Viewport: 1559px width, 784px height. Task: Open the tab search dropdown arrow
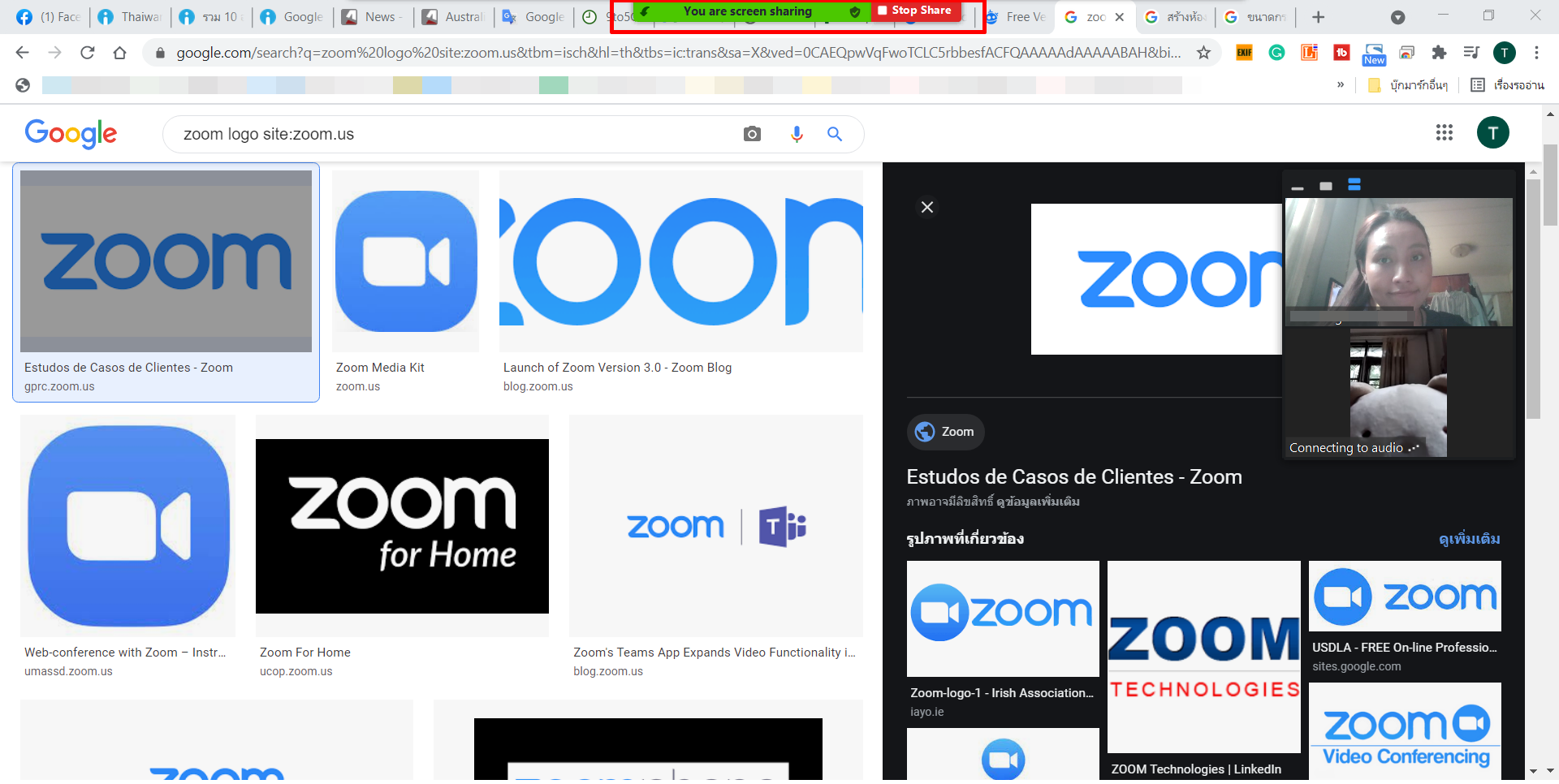pos(1397,17)
